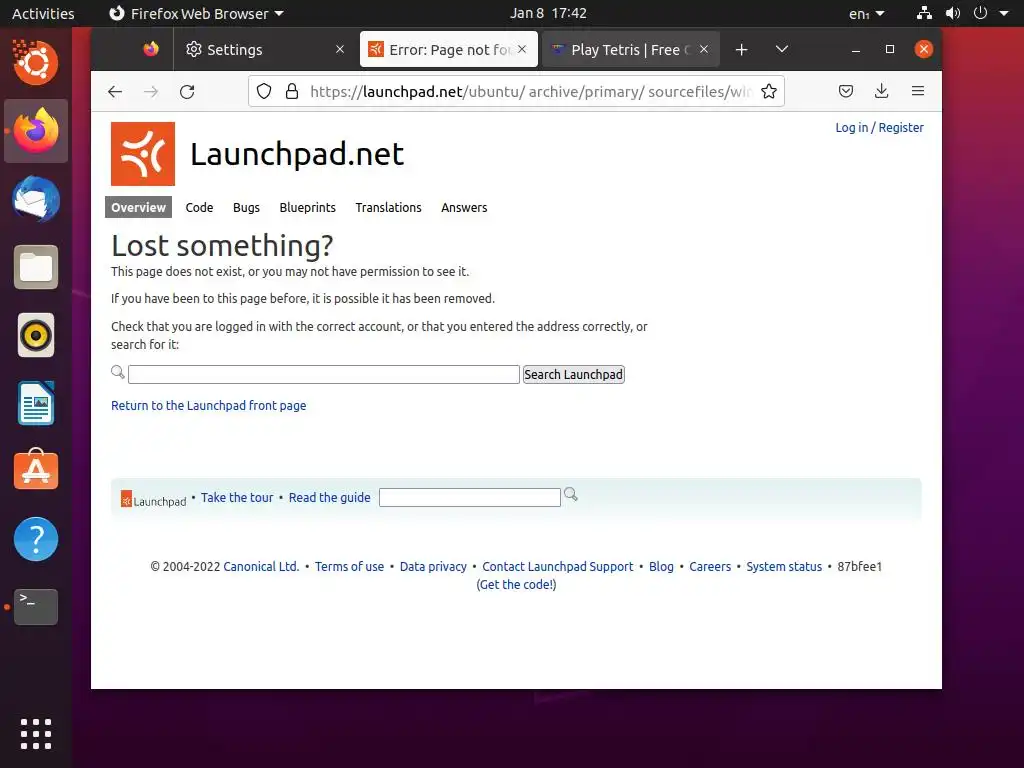Screen dimensions: 1024x768
Task: Open the Terms of use link
Action: [349, 567]
